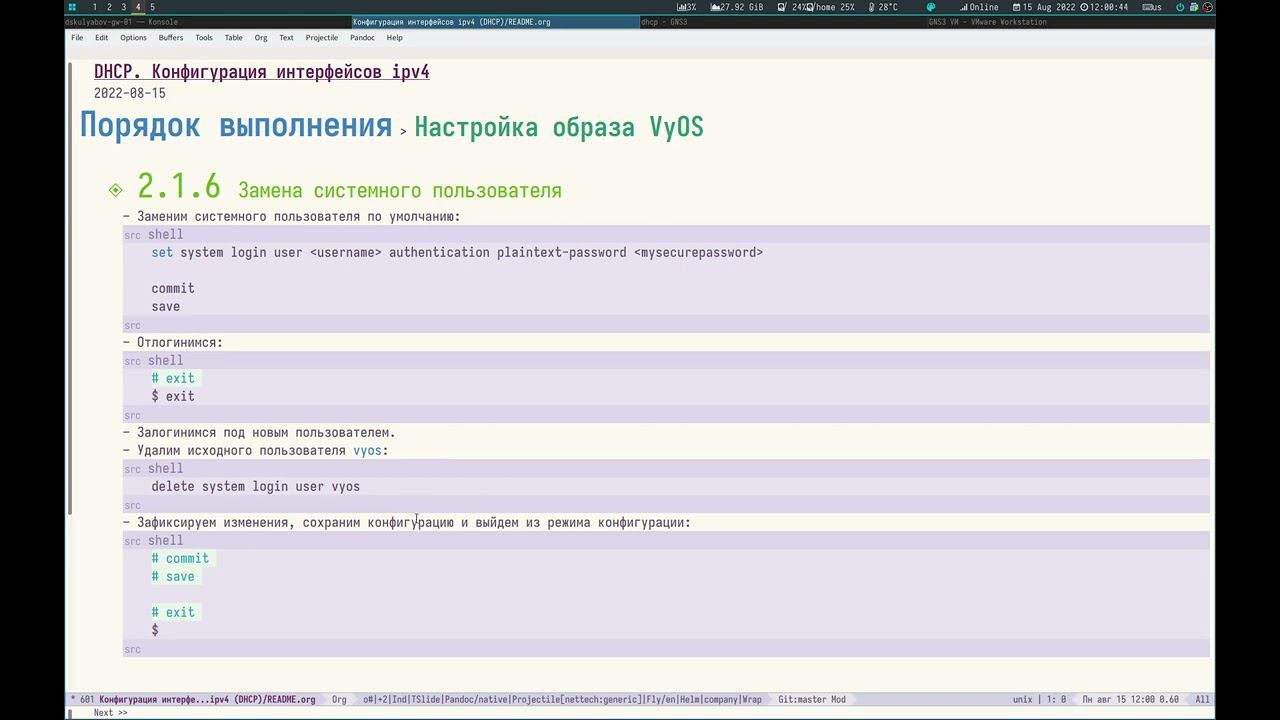
Task: Click the Projectile[nettech:generic] mode-line indicator
Action: pyautogui.click(x=577, y=699)
